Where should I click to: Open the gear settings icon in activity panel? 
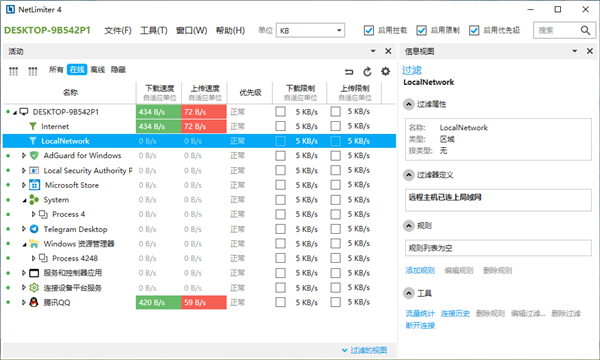[385, 72]
